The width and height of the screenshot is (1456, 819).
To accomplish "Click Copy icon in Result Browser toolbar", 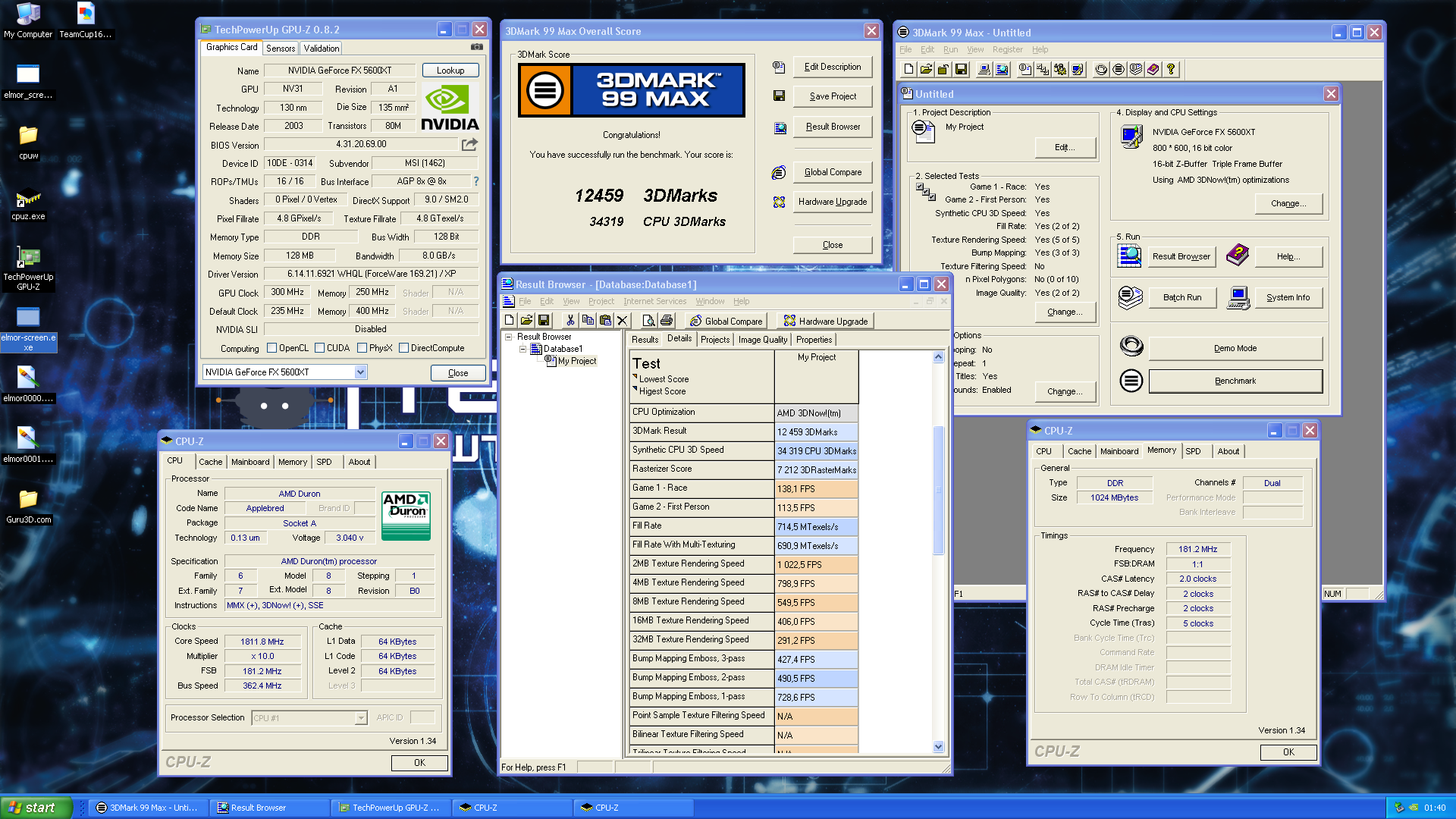I will [588, 321].
